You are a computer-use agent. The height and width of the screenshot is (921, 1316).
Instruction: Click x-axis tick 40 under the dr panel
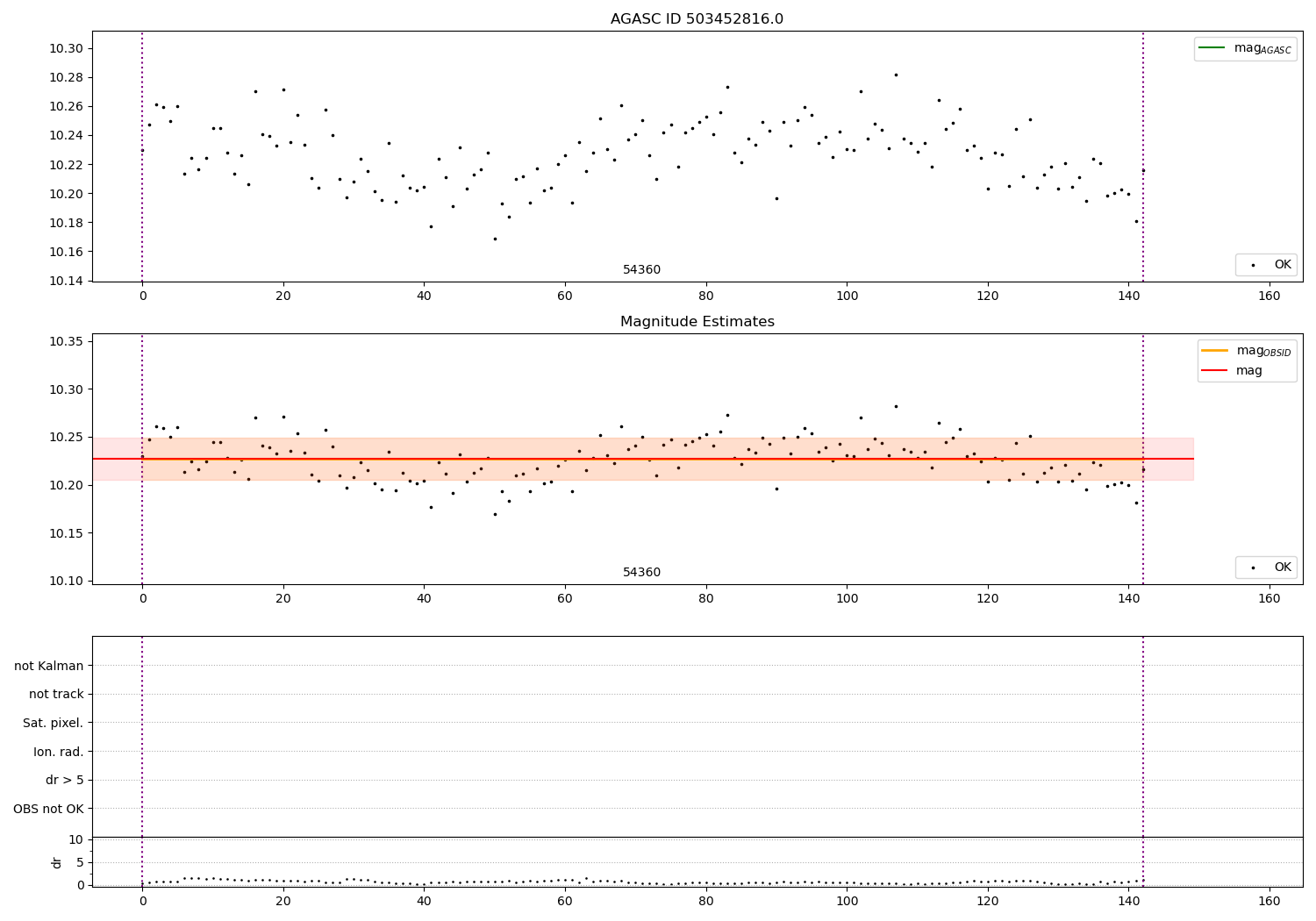[x=424, y=900]
